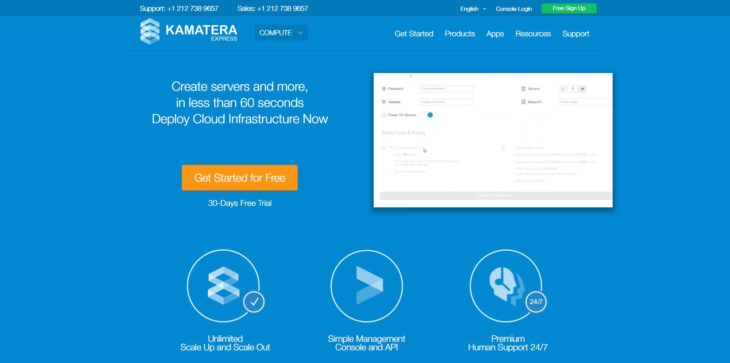Viewport: 730px width, 363px height.
Task: Open the Resources menu
Action: click(533, 34)
